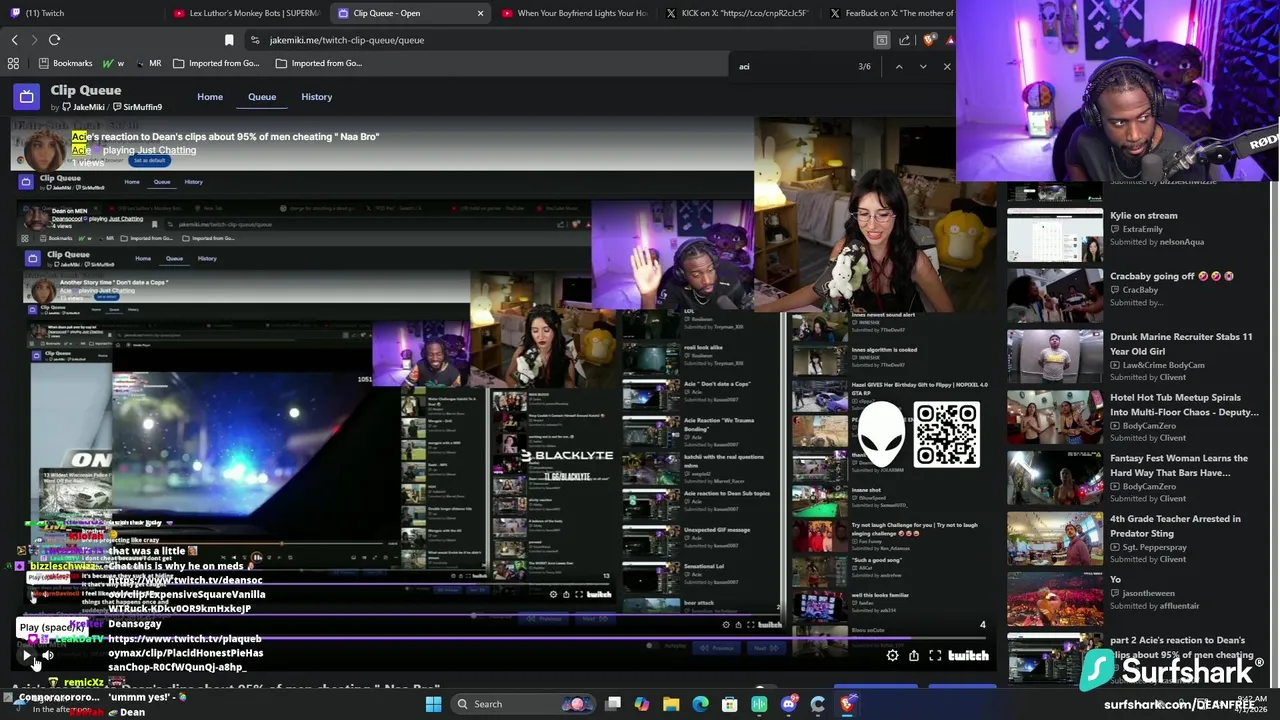Screen dimensions: 1280x720
Task: Open the Bookmarks folder in bookmarks bar
Action: click(x=66, y=63)
